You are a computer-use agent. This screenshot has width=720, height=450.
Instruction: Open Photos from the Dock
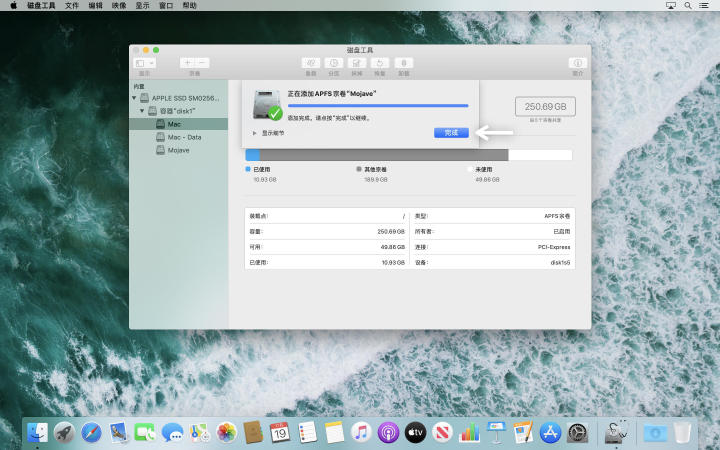(226, 433)
